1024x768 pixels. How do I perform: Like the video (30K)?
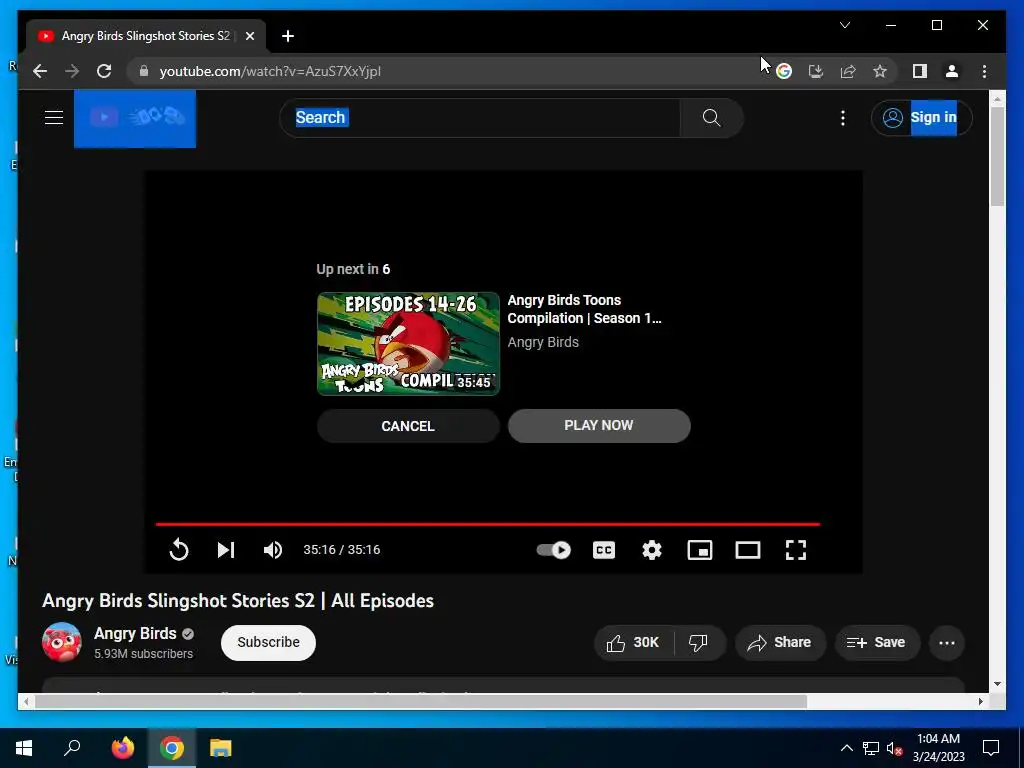click(633, 643)
